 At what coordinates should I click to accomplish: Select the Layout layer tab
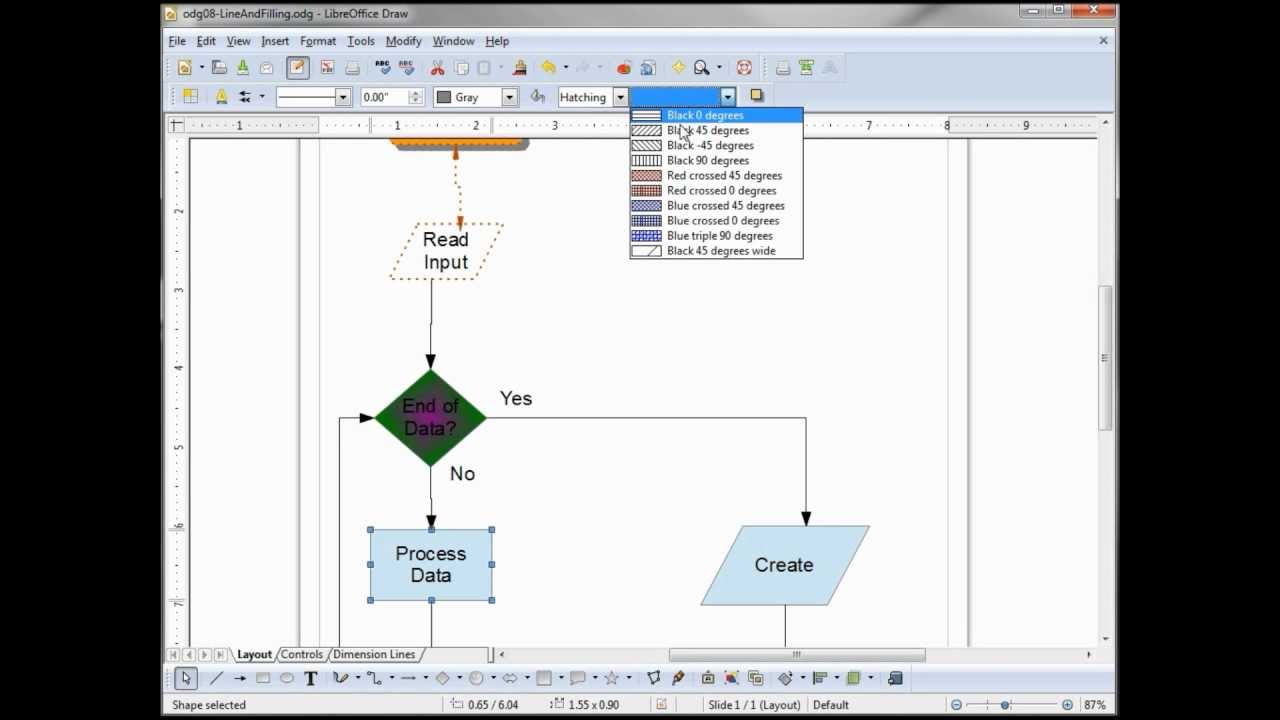click(x=254, y=654)
